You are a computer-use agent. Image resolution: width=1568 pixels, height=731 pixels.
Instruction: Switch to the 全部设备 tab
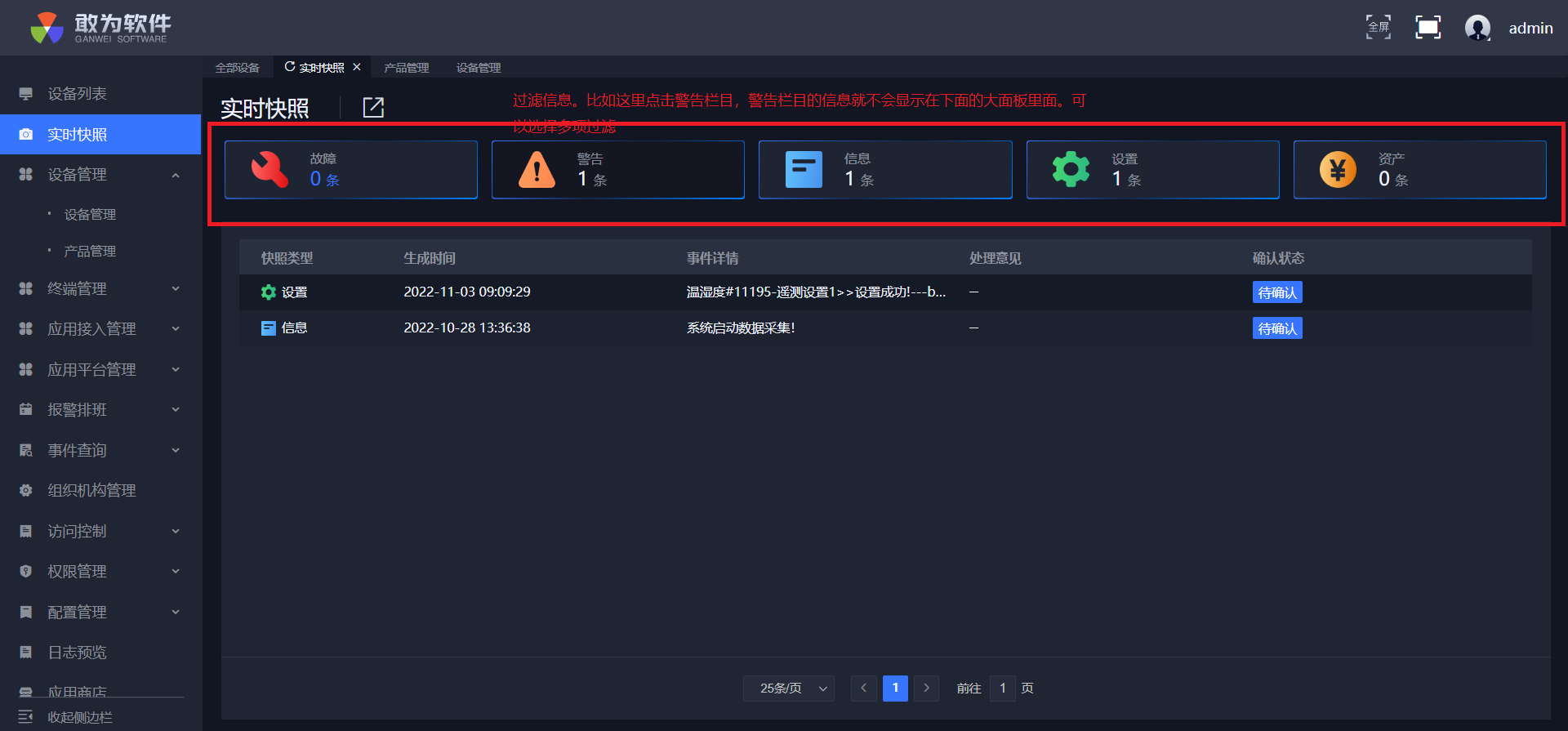(238, 68)
